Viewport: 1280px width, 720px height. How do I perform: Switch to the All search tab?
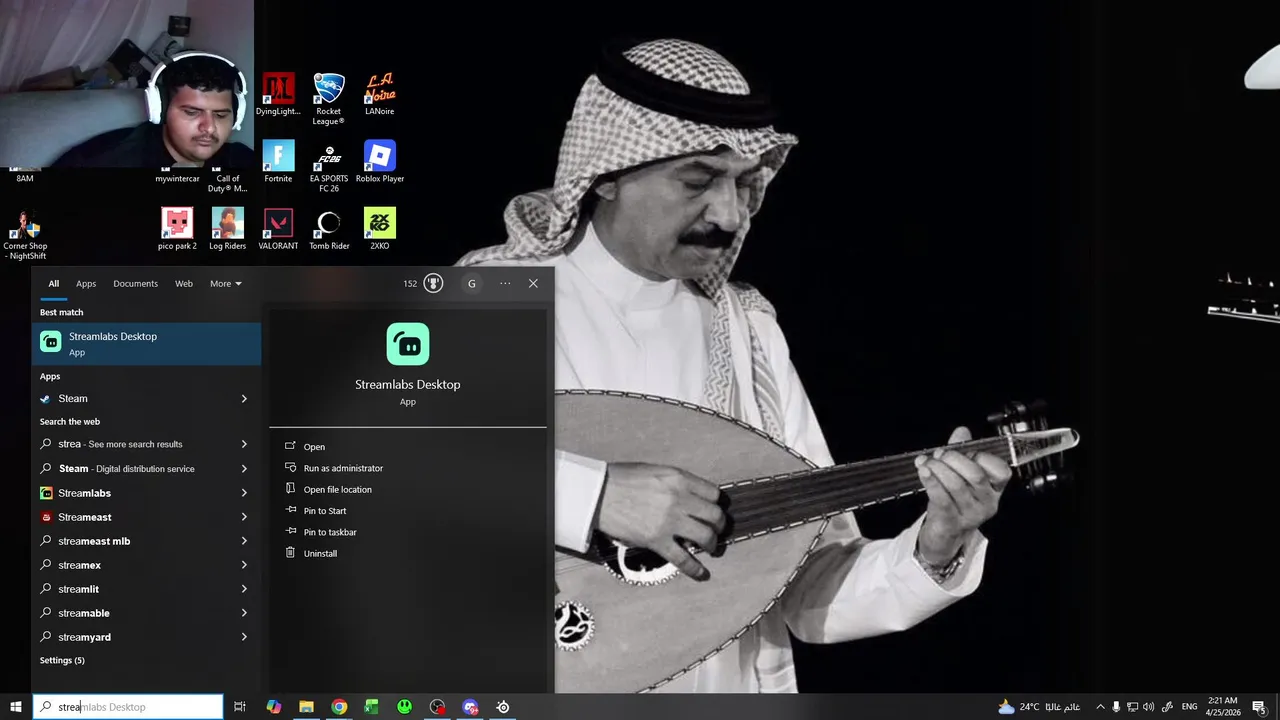coord(54,284)
